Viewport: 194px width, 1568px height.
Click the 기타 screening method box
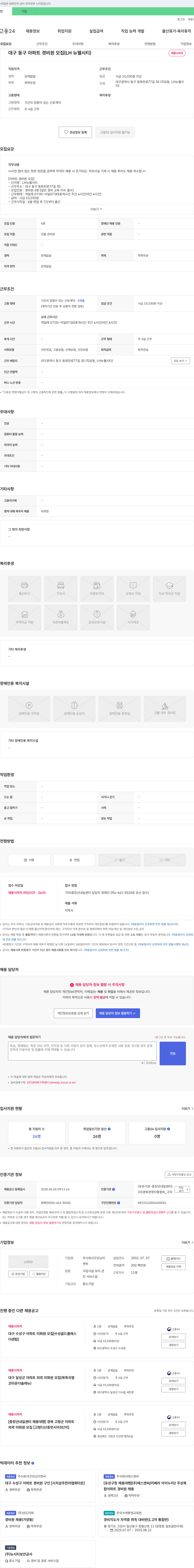[x=165, y=860]
